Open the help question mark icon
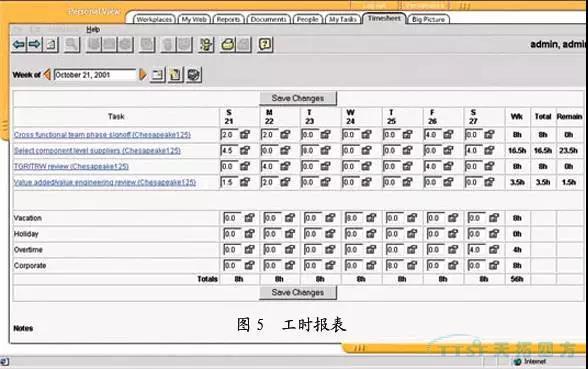 (x=265, y=45)
